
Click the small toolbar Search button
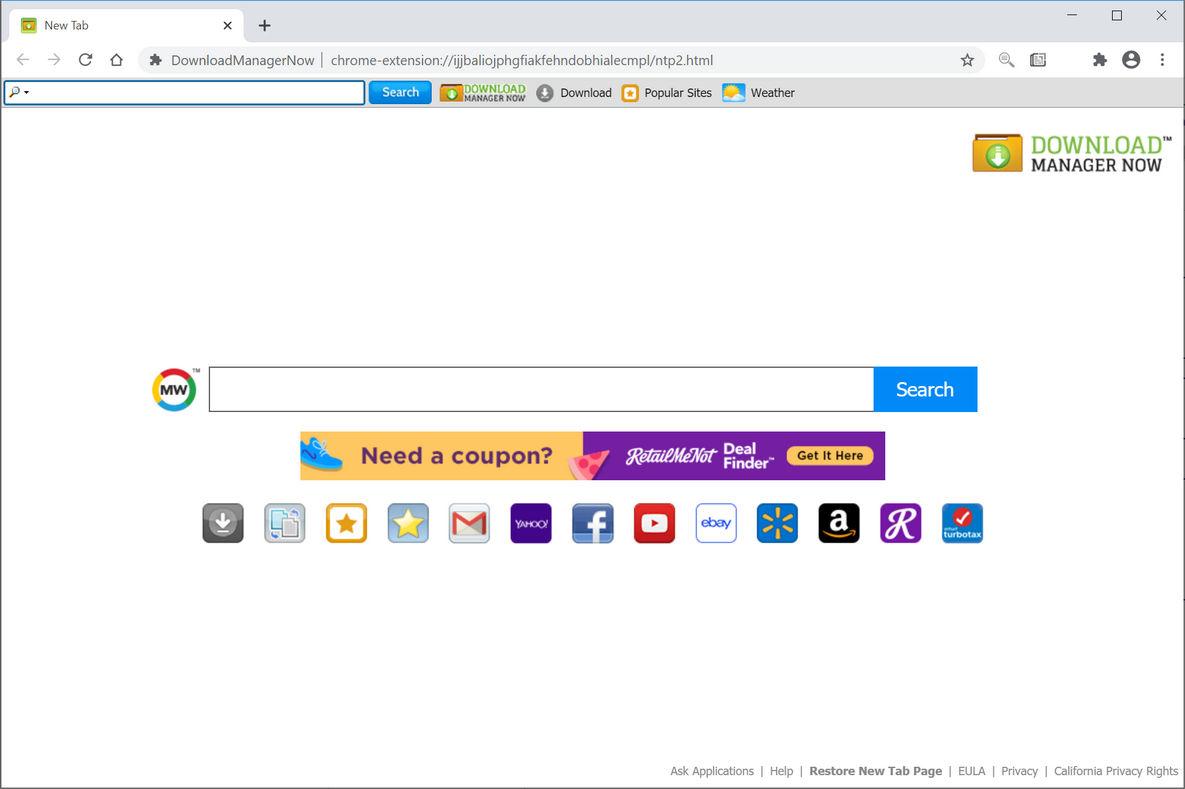tap(400, 92)
